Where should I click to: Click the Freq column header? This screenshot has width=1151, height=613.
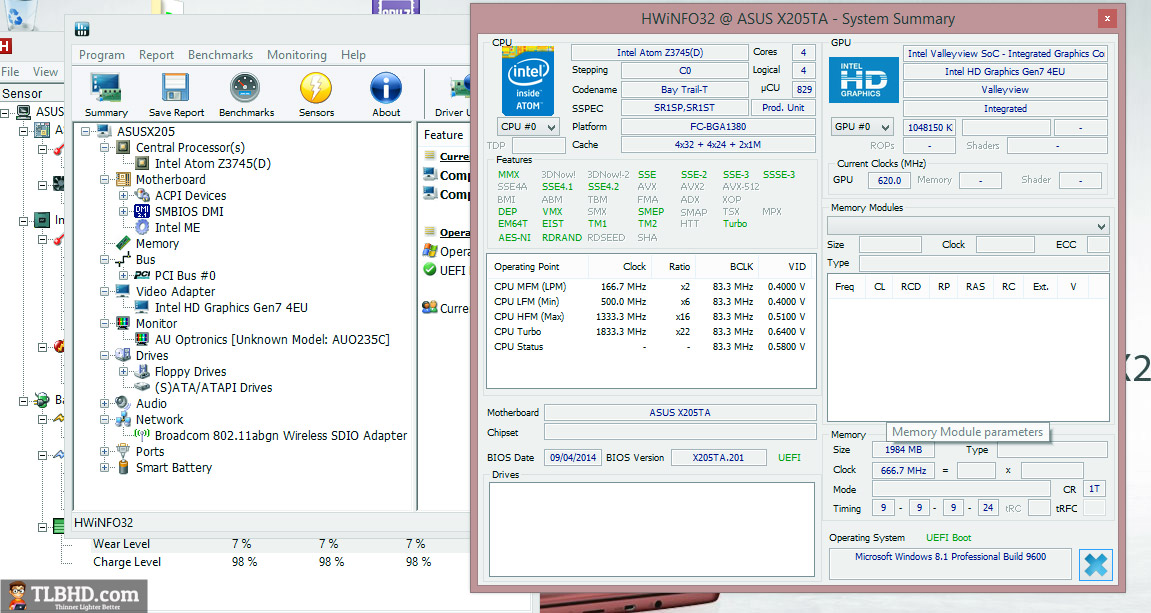pyautogui.click(x=845, y=286)
